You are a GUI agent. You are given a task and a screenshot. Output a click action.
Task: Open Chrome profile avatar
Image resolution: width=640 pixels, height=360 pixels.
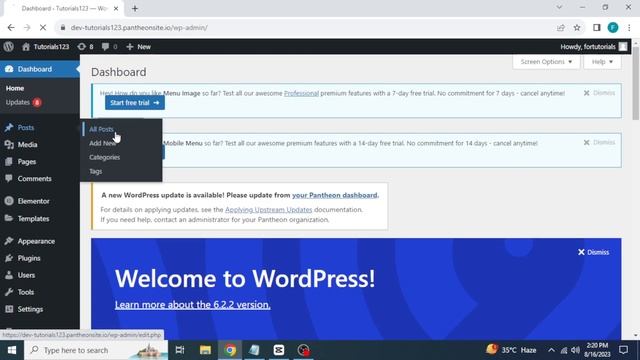[x=613, y=28]
